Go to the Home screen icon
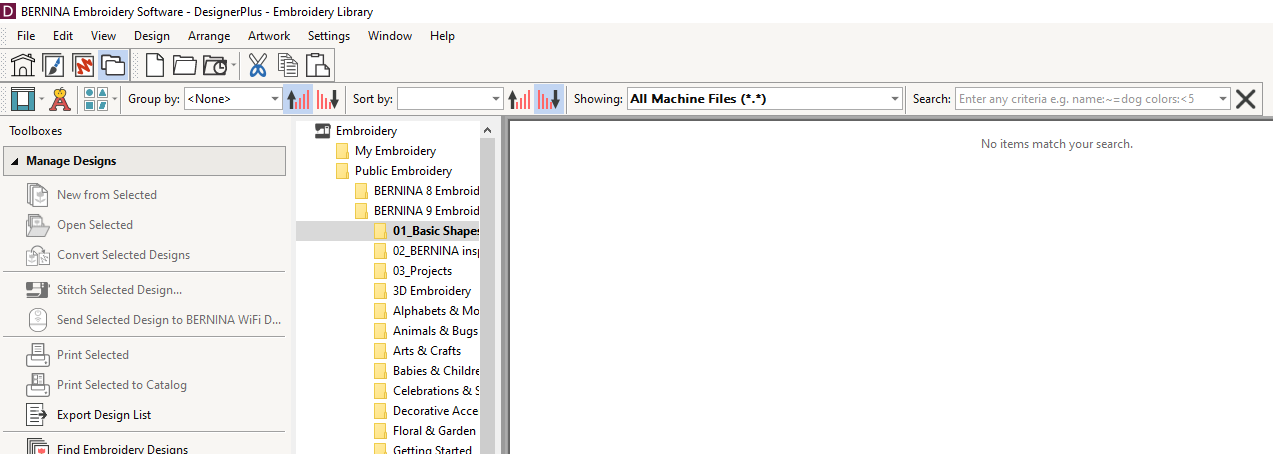1273x454 pixels. click(x=23, y=66)
